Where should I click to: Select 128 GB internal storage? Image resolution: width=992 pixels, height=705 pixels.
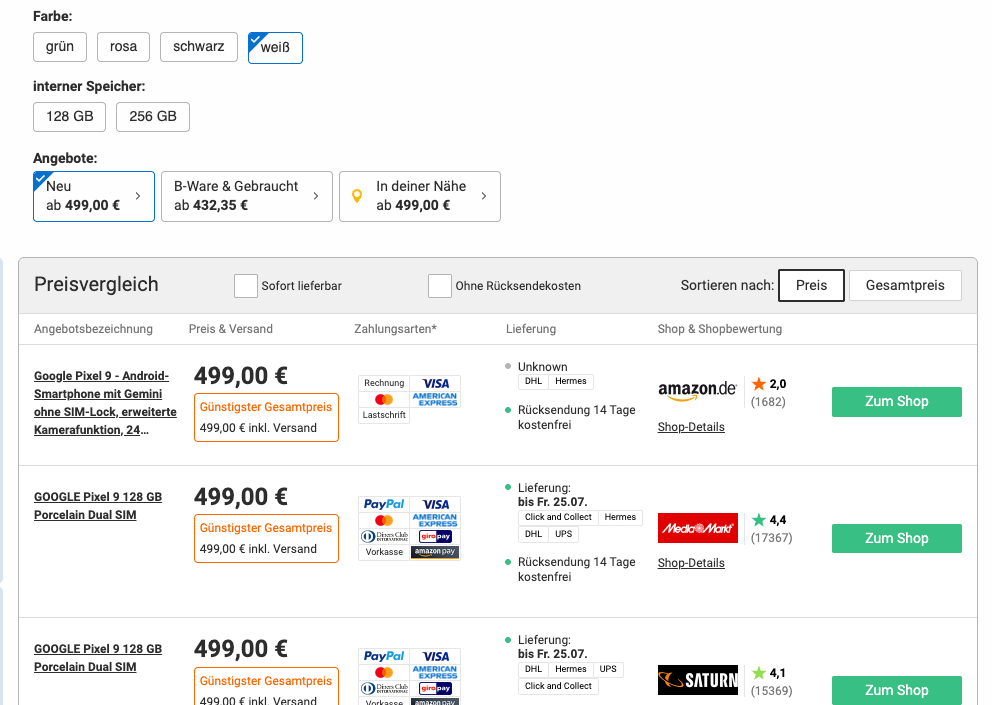point(70,117)
